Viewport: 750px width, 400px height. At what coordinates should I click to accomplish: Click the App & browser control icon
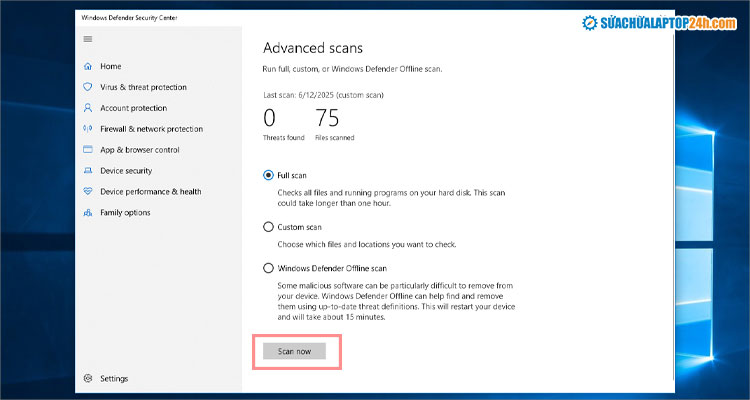pyautogui.click(x=89, y=150)
